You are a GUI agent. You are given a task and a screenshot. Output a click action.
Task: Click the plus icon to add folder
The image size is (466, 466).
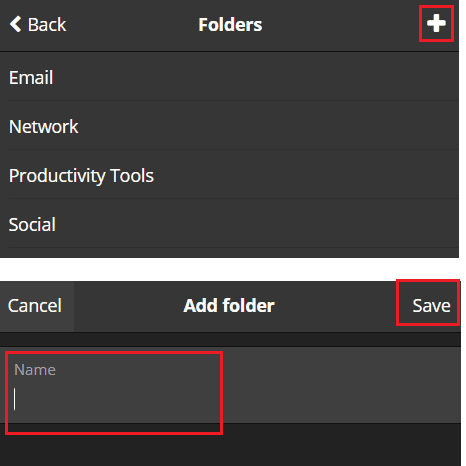(436, 24)
